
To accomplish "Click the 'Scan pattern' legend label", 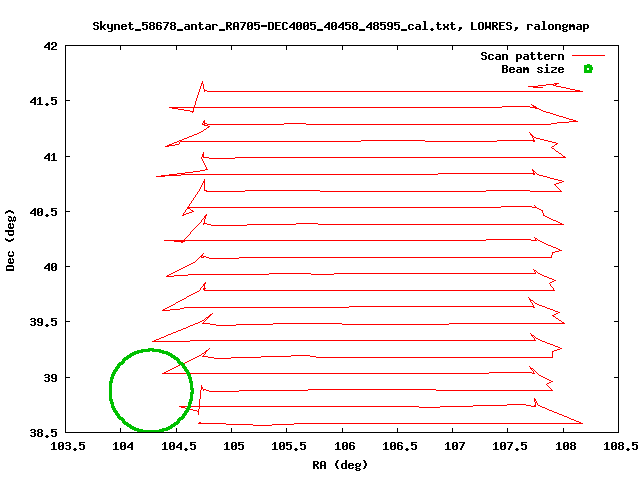I will (x=522, y=56).
